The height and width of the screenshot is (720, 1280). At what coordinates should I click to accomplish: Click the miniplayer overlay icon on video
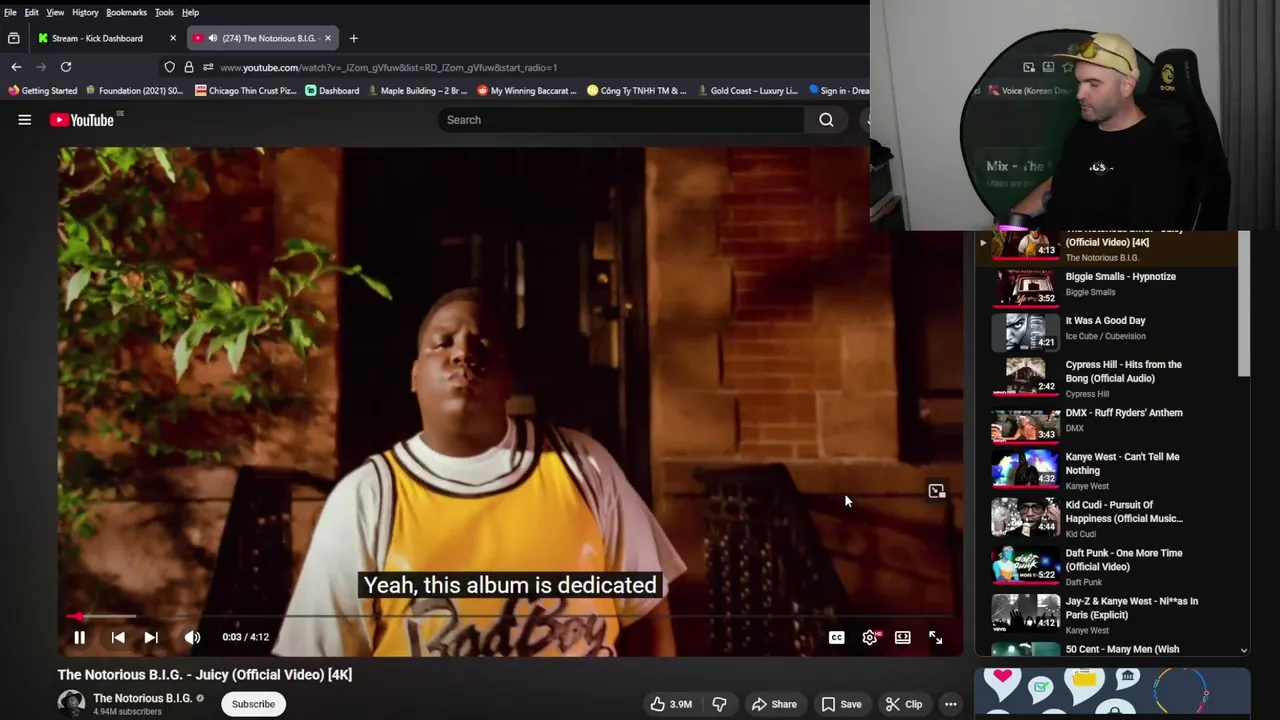click(x=936, y=491)
